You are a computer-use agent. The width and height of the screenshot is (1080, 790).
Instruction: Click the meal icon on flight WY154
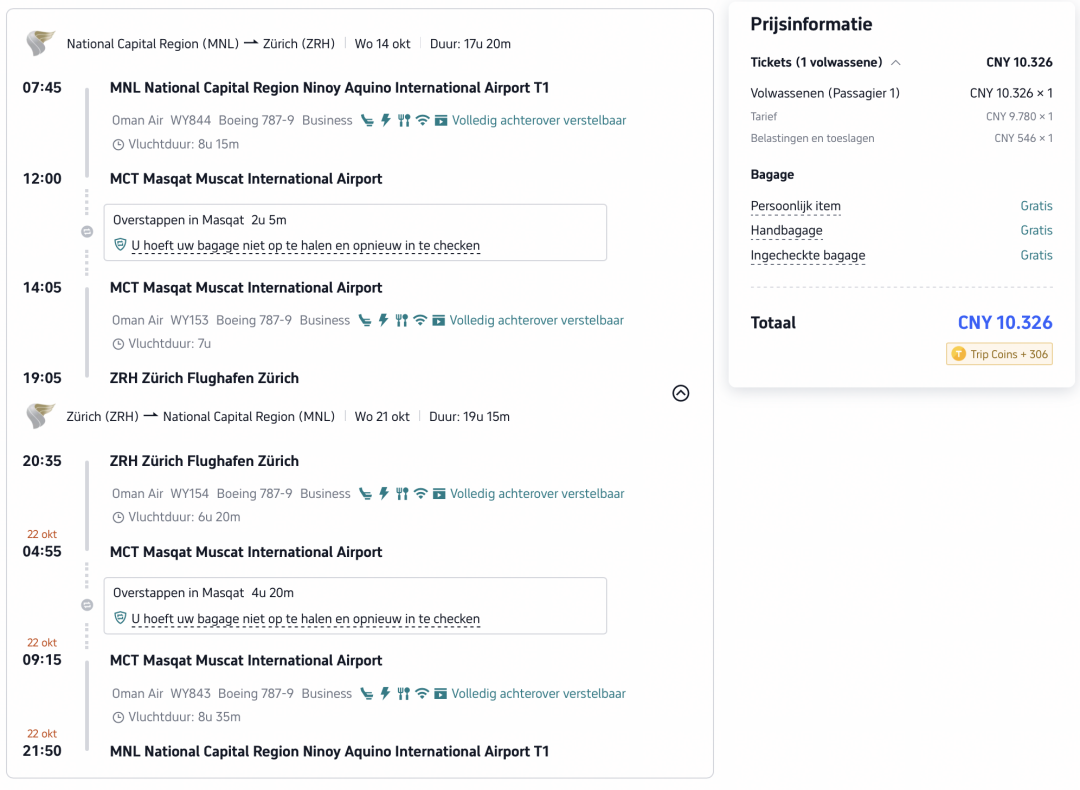point(402,494)
